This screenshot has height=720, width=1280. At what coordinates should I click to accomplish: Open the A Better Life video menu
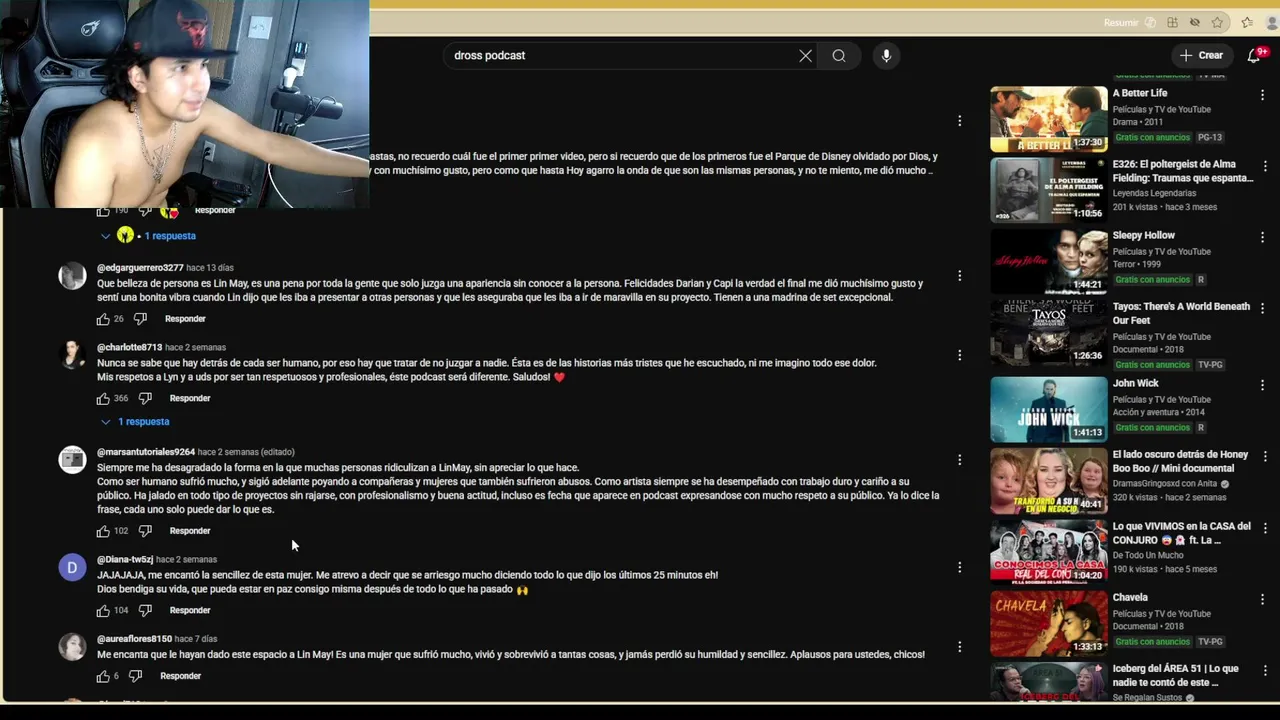point(1263,95)
